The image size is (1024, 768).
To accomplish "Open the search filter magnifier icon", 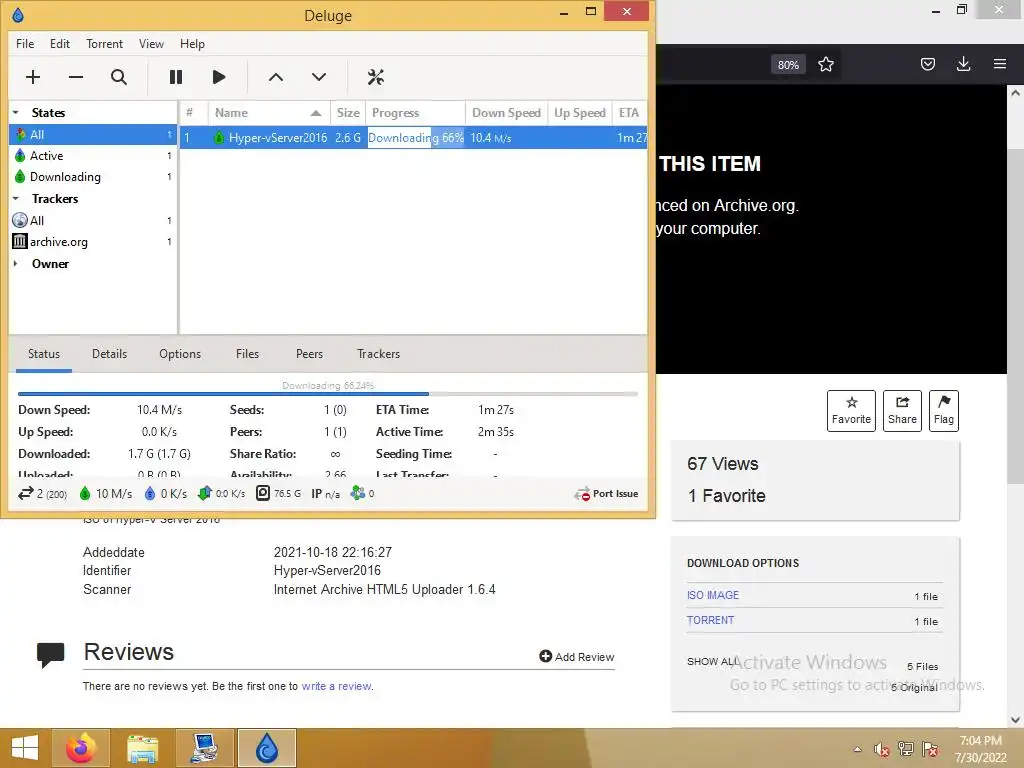I will coord(119,77).
